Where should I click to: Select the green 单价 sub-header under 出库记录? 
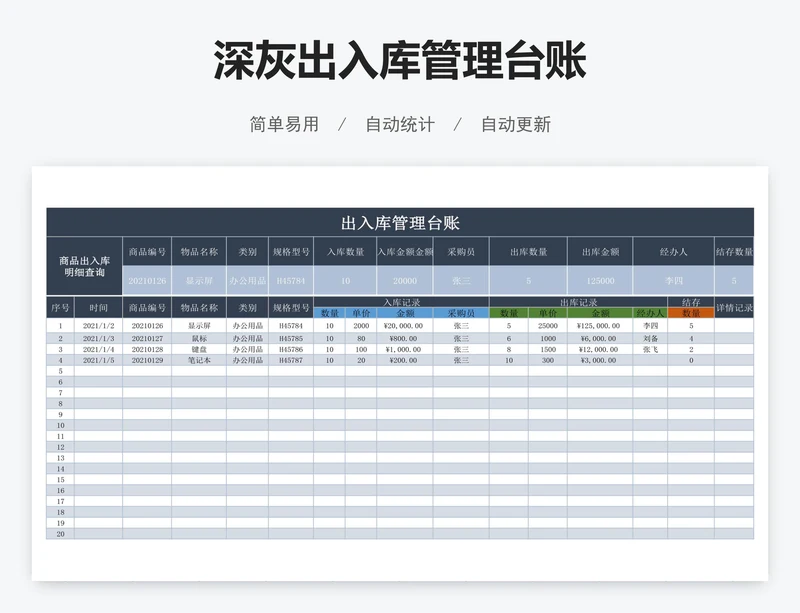pyautogui.click(x=547, y=313)
